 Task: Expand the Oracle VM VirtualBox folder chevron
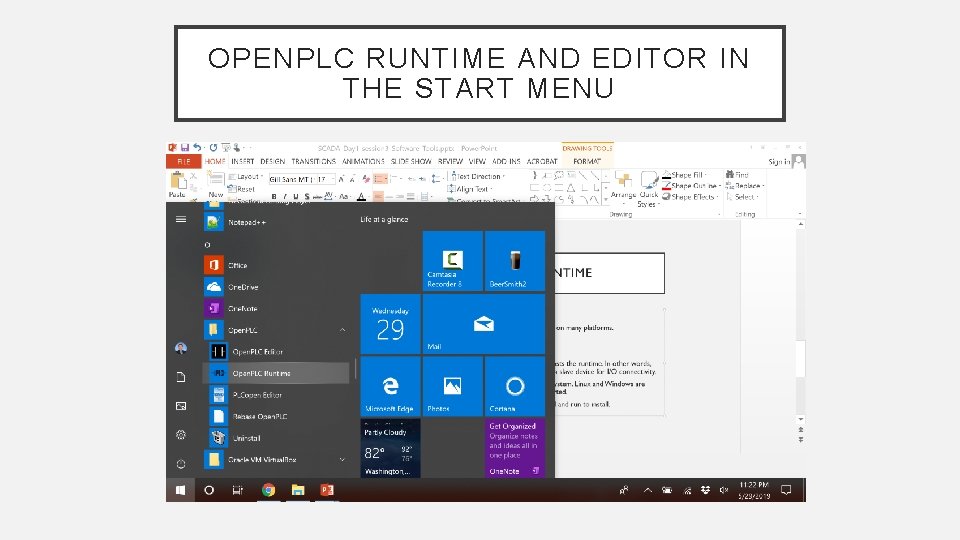(342, 459)
